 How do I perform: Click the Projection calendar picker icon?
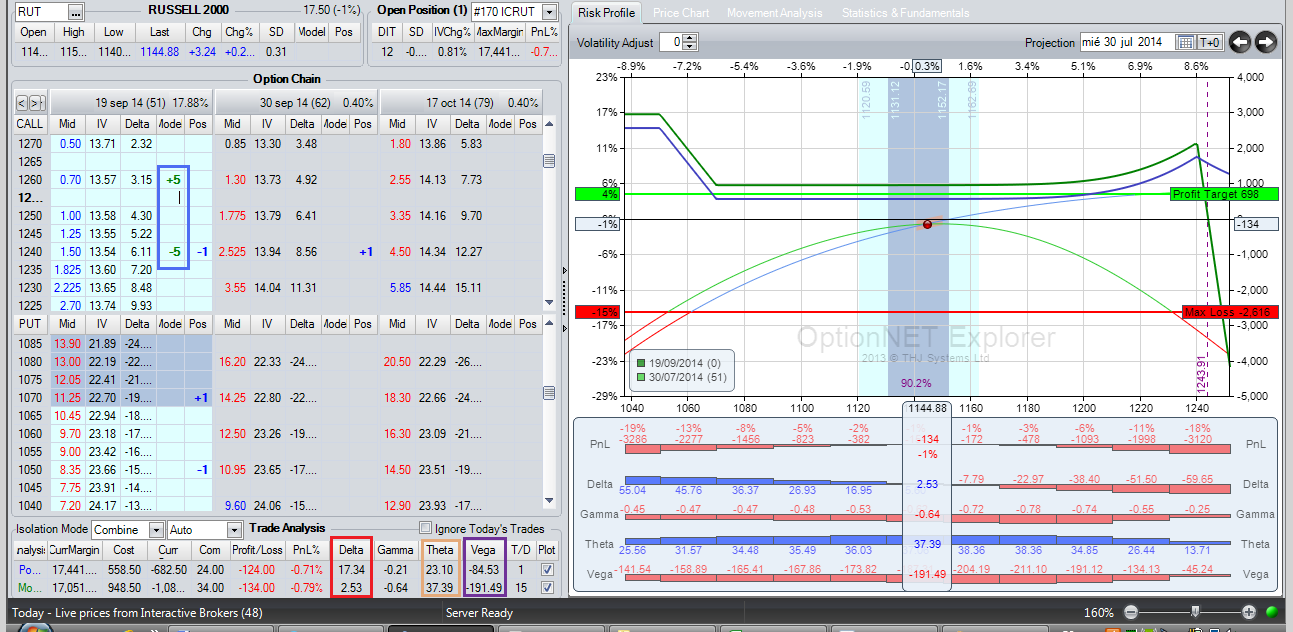[x=1186, y=42]
